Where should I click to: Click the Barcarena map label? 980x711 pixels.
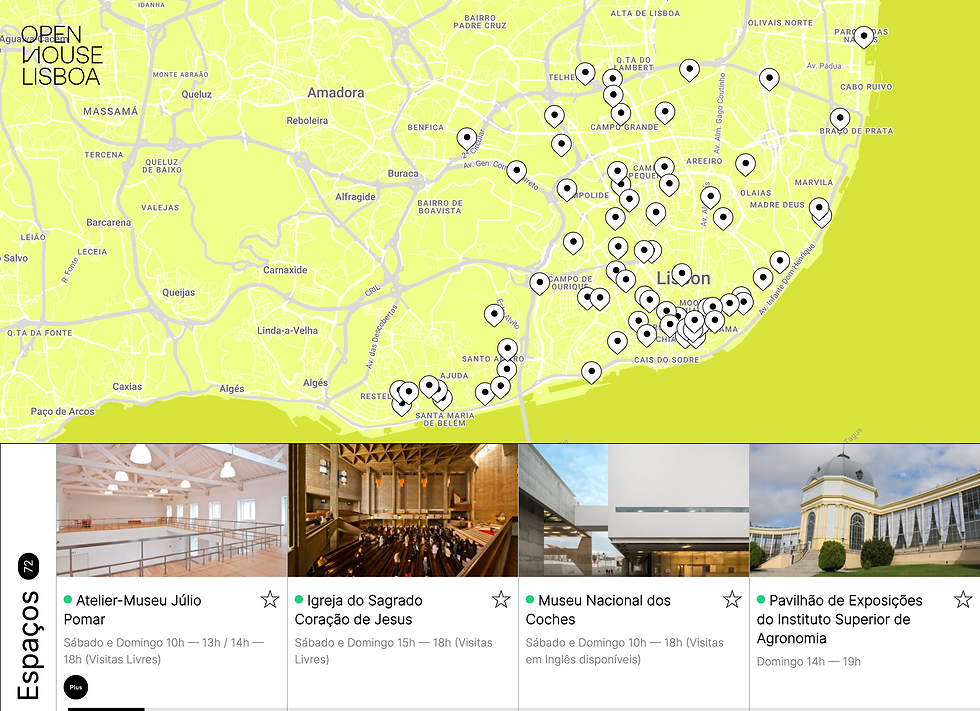click(x=109, y=222)
